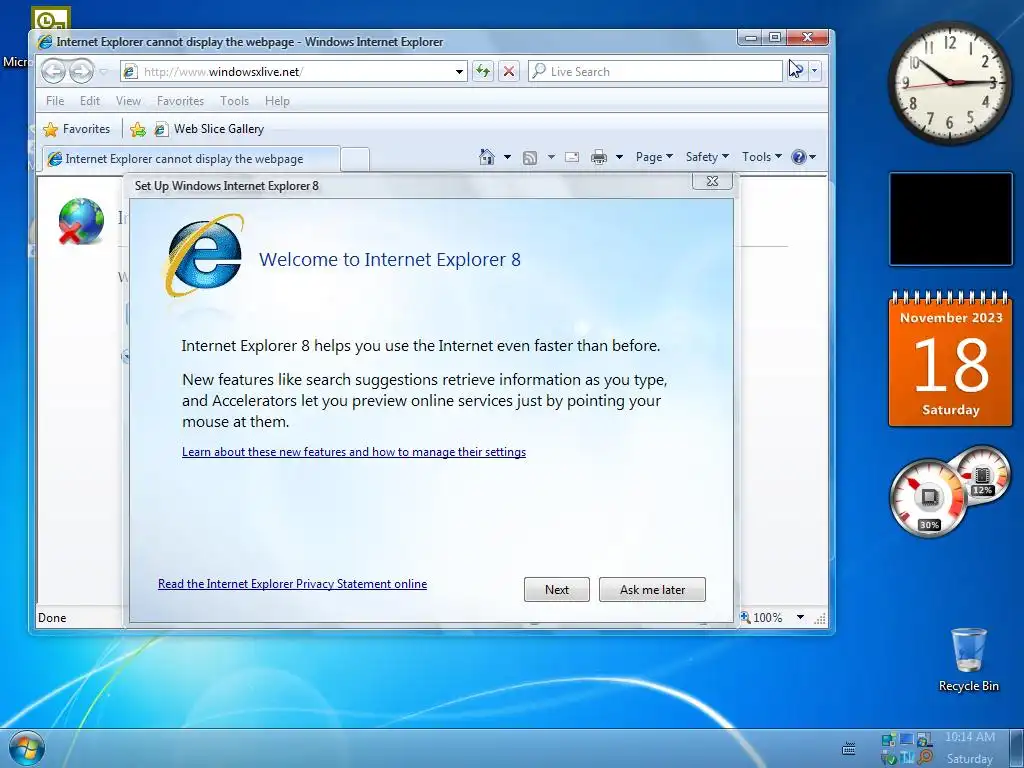Open the Tools menu in menu bar
Screen dimensions: 1024x768
[234, 101]
